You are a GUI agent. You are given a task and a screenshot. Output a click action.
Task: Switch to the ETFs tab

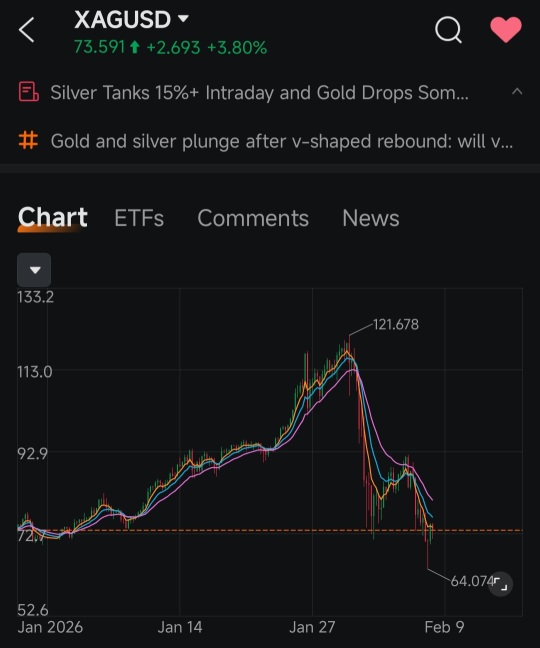(x=139, y=218)
